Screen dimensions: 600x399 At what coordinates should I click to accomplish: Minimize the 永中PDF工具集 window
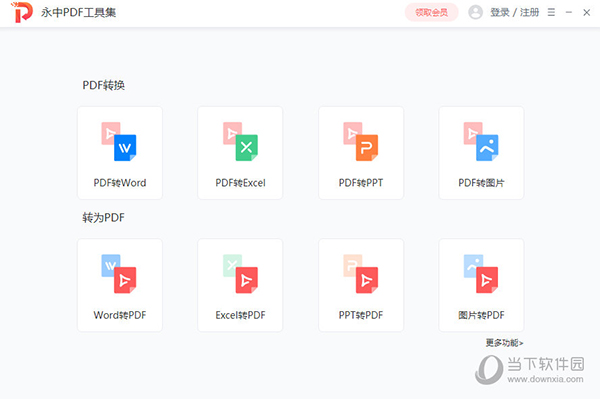click(569, 12)
